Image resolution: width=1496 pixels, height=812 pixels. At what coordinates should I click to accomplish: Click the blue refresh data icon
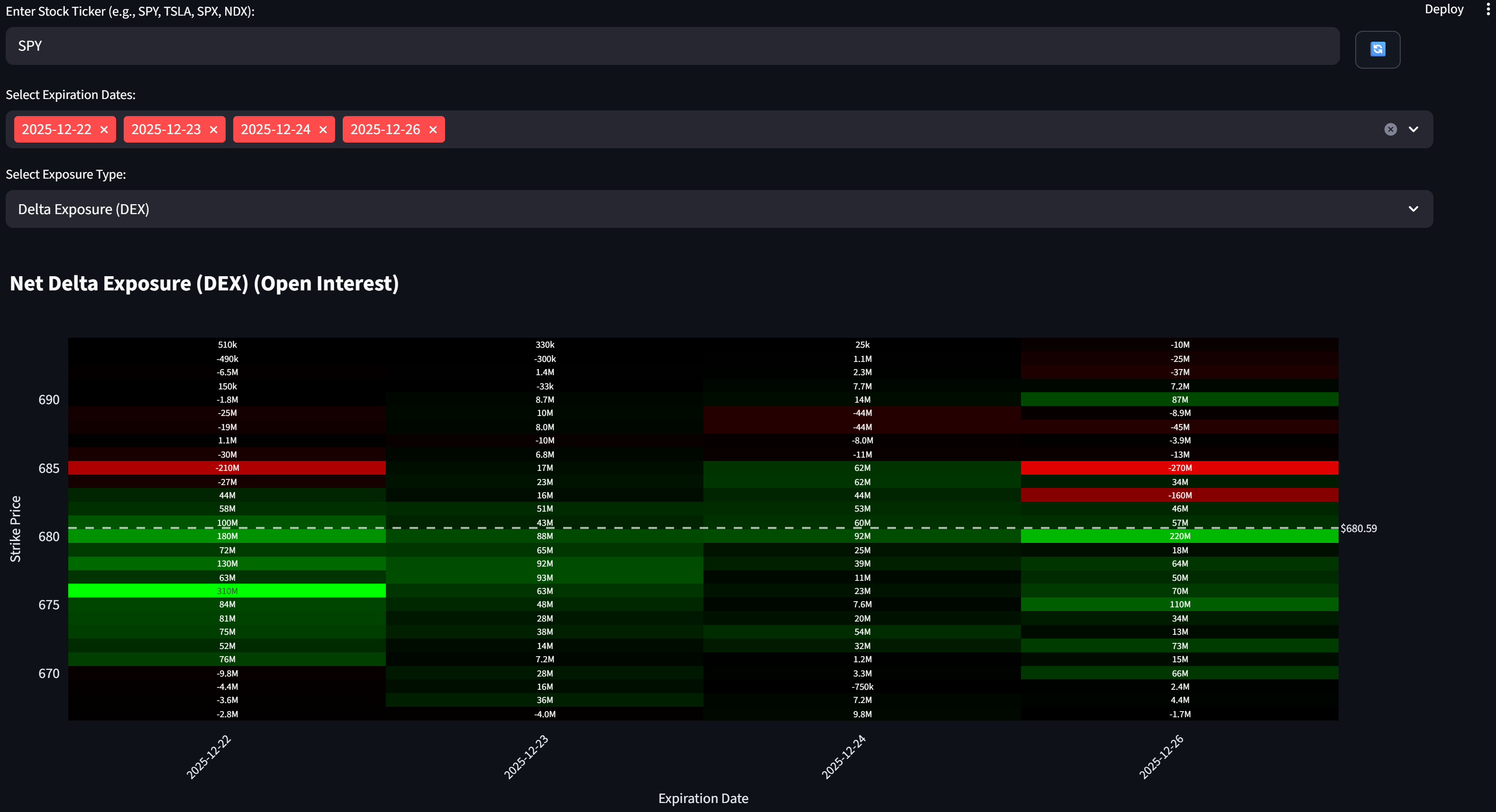pyautogui.click(x=1377, y=49)
